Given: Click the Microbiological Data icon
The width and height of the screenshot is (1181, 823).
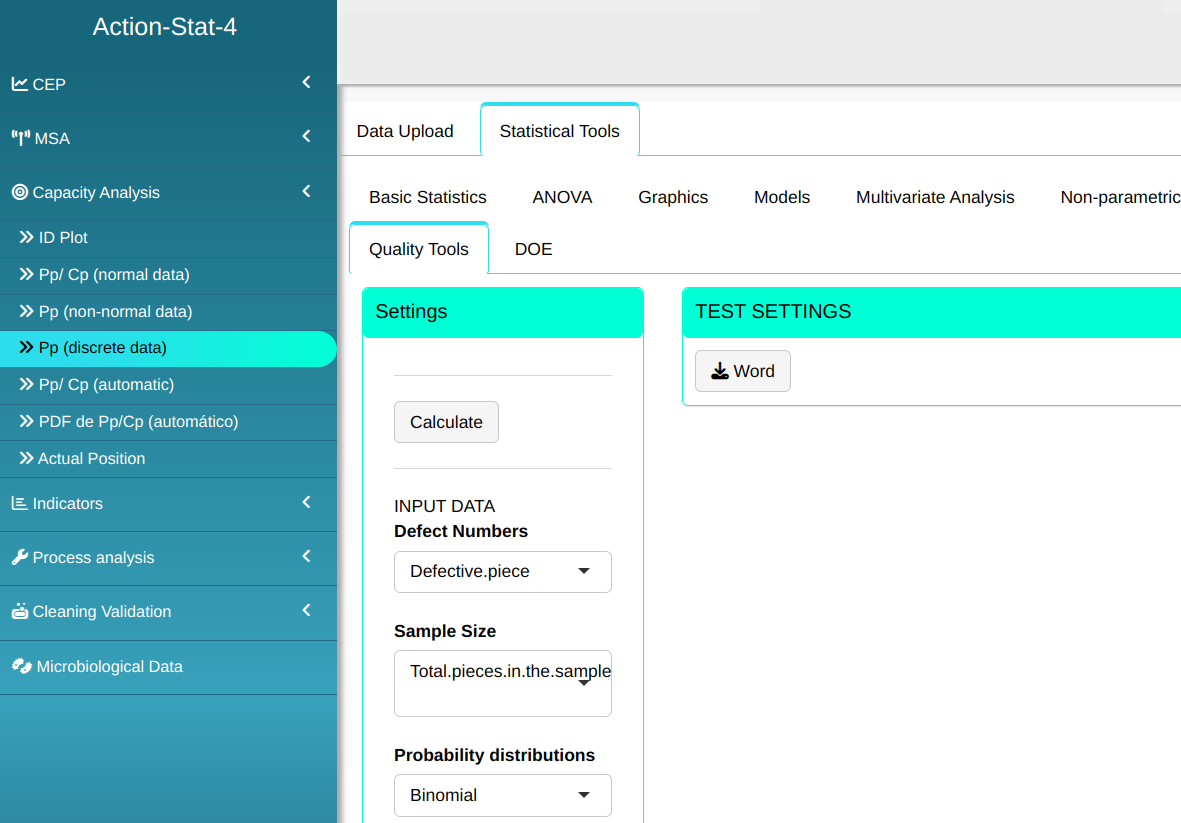Looking at the screenshot, I should click(x=21, y=666).
